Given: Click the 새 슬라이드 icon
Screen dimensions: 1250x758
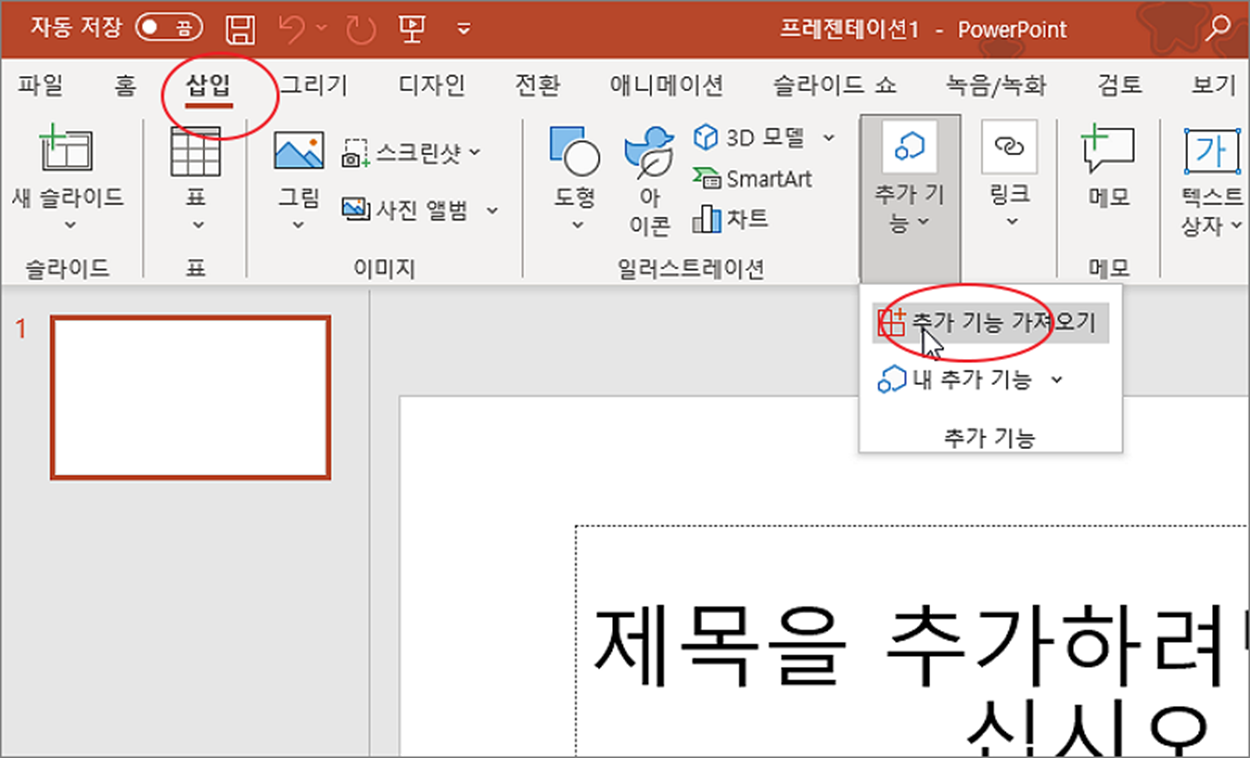Looking at the screenshot, I should pos(67,151).
